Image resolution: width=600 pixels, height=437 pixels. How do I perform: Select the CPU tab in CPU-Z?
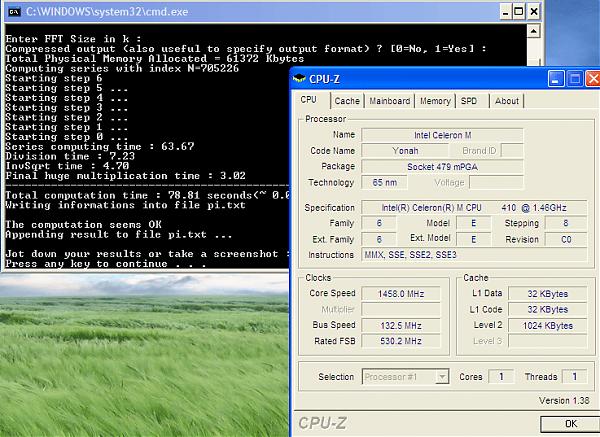click(x=308, y=100)
